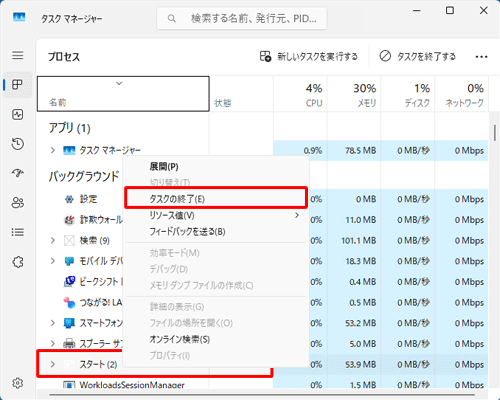Open the Startup apps sidebar icon
Image resolution: width=500 pixels, height=400 pixels.
18,173
